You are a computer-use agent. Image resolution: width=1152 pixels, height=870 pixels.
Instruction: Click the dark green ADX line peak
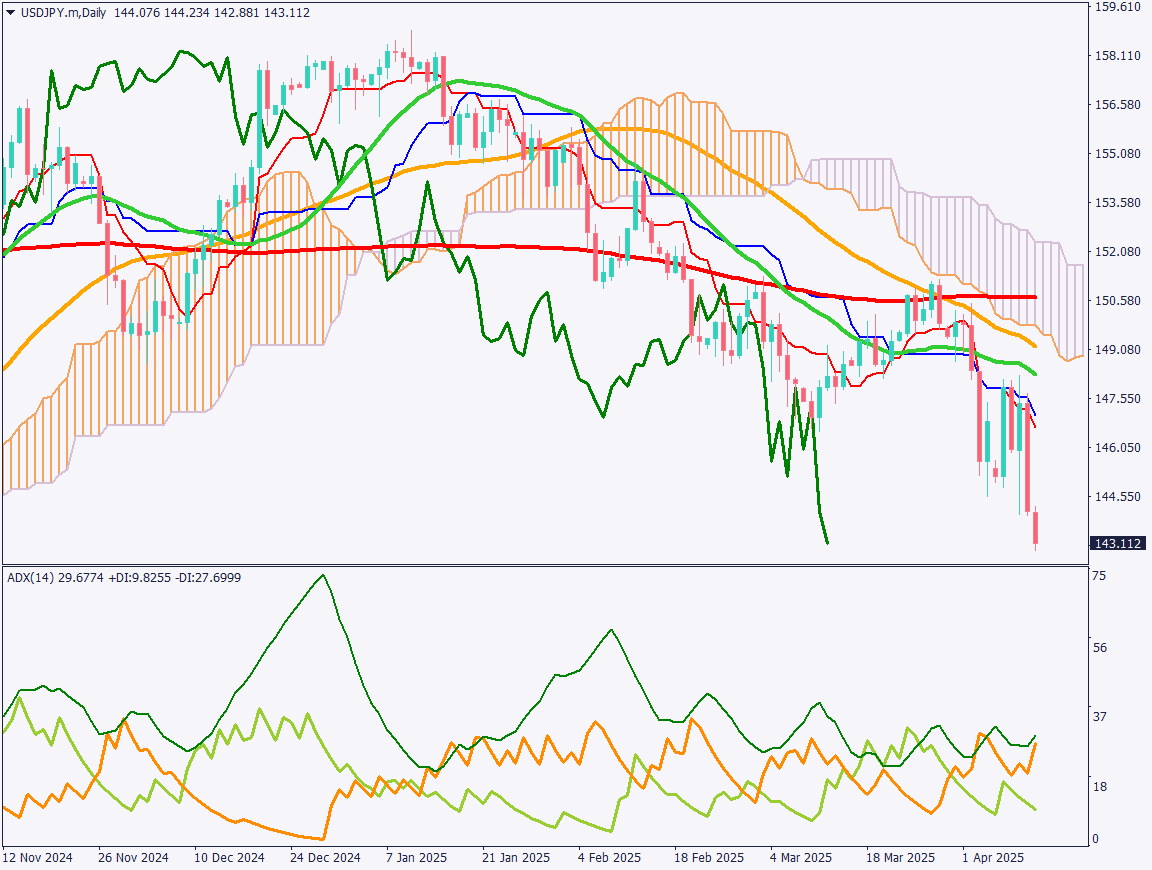(x=322, y=575)
